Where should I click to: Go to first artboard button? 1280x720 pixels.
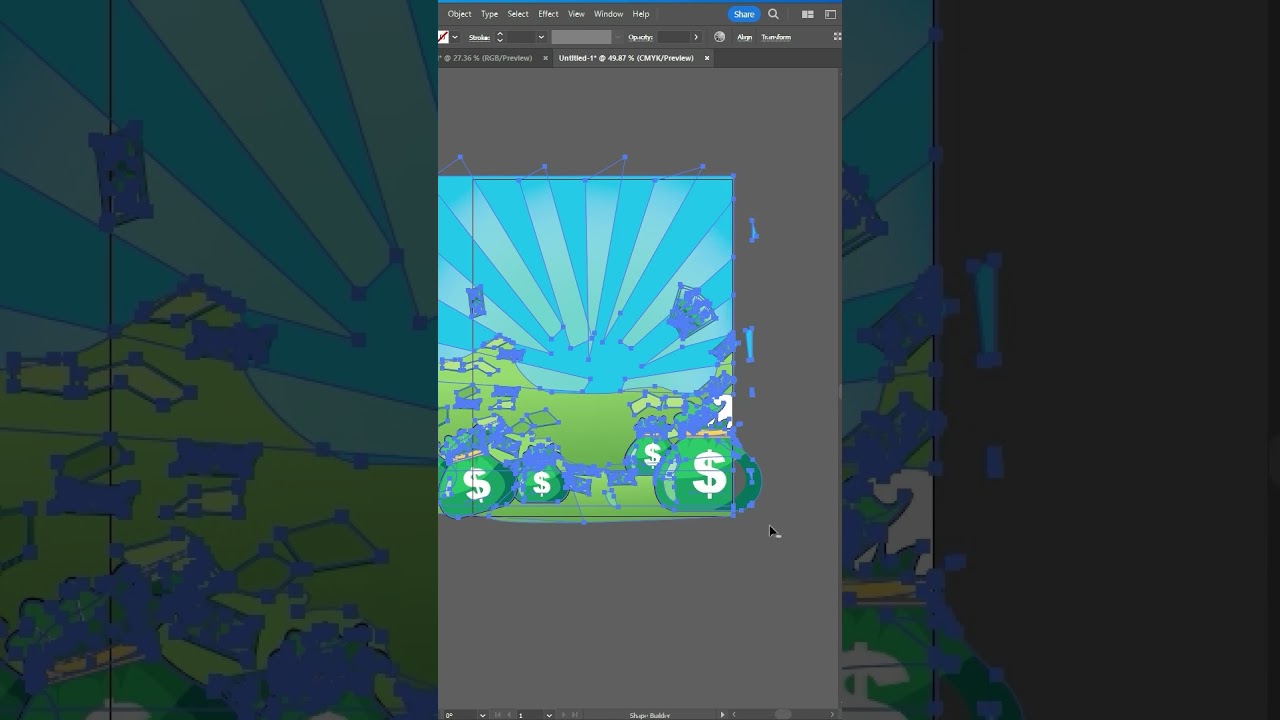click(497, 715)
